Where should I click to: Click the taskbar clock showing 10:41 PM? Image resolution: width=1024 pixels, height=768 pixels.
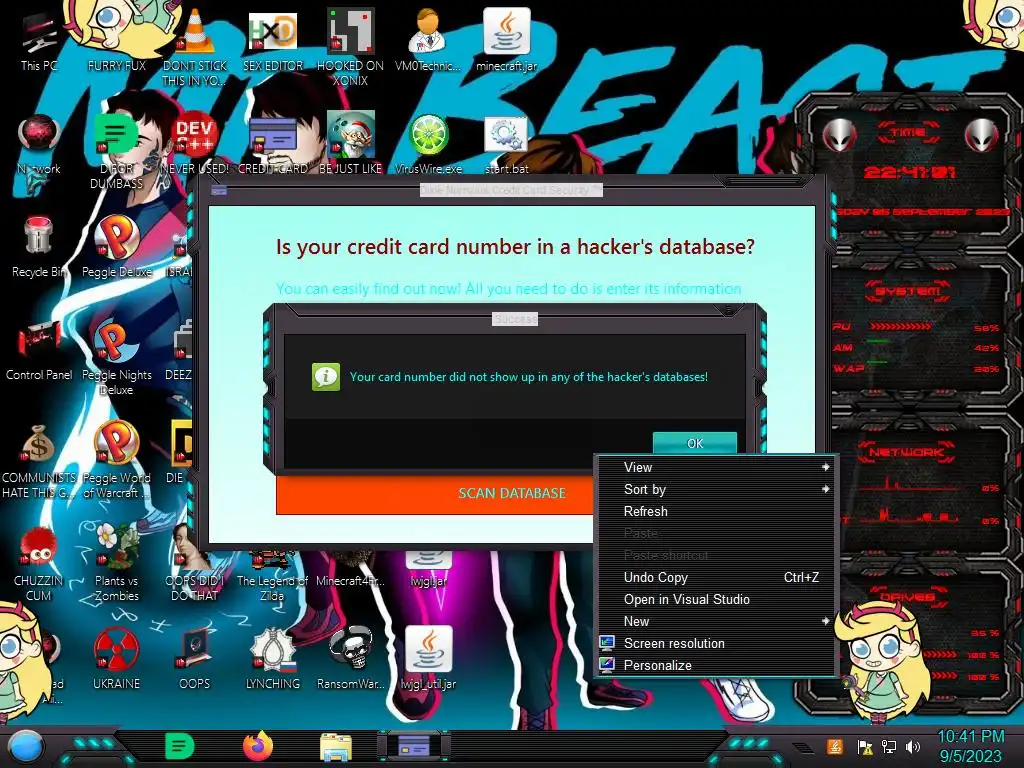(970, 746)
